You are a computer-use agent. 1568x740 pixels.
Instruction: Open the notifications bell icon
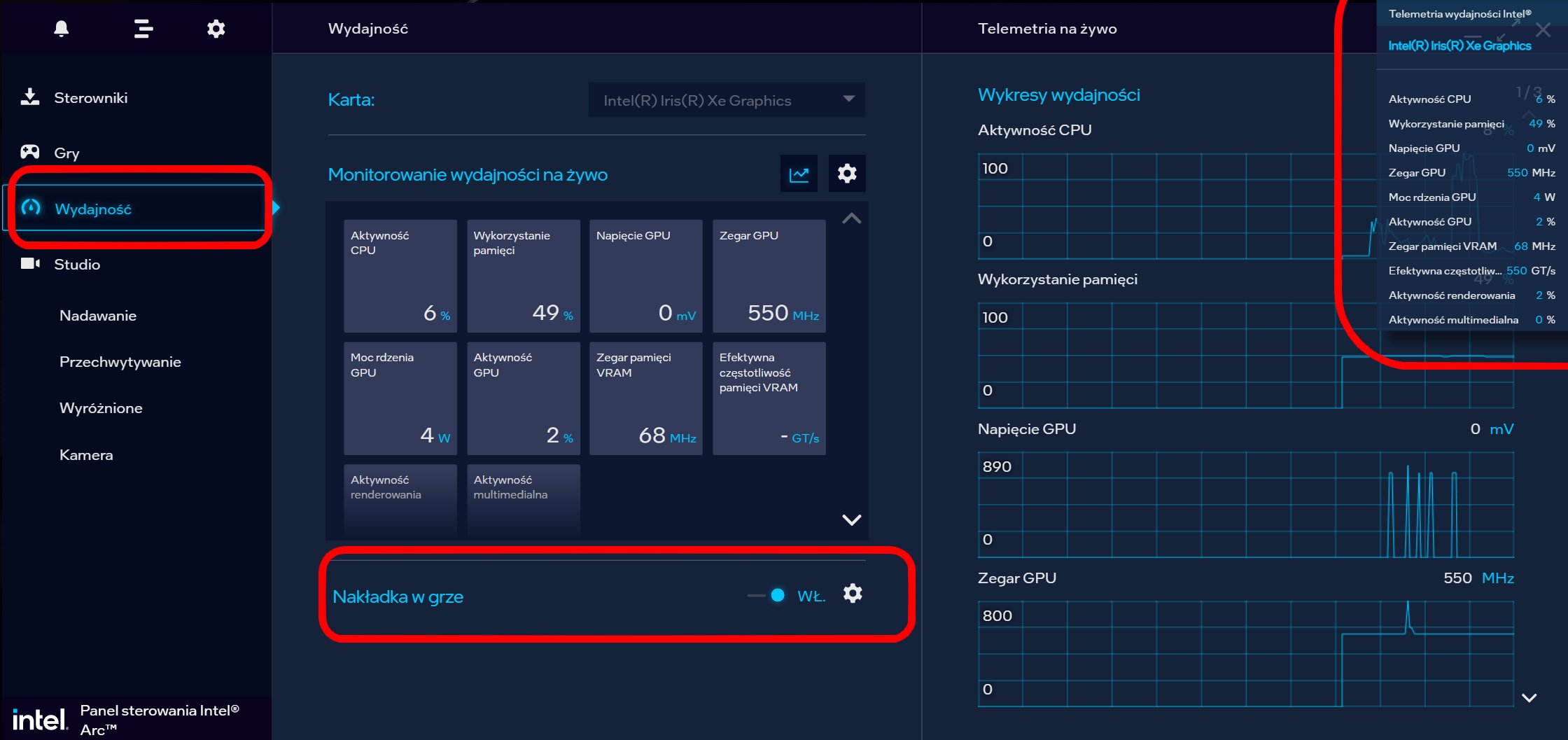(62, 28)
